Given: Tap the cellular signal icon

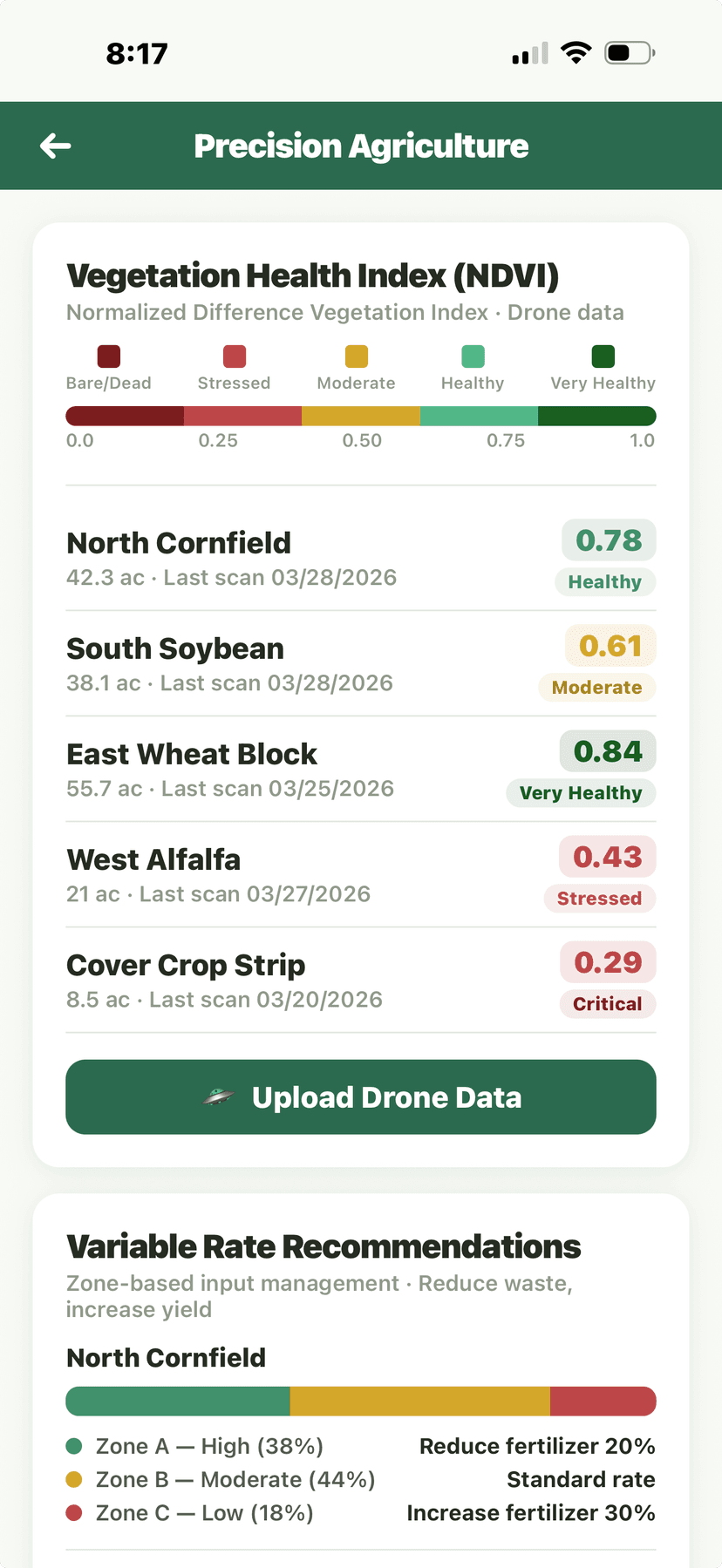Looking at the screenshot, I should point(530,53).
